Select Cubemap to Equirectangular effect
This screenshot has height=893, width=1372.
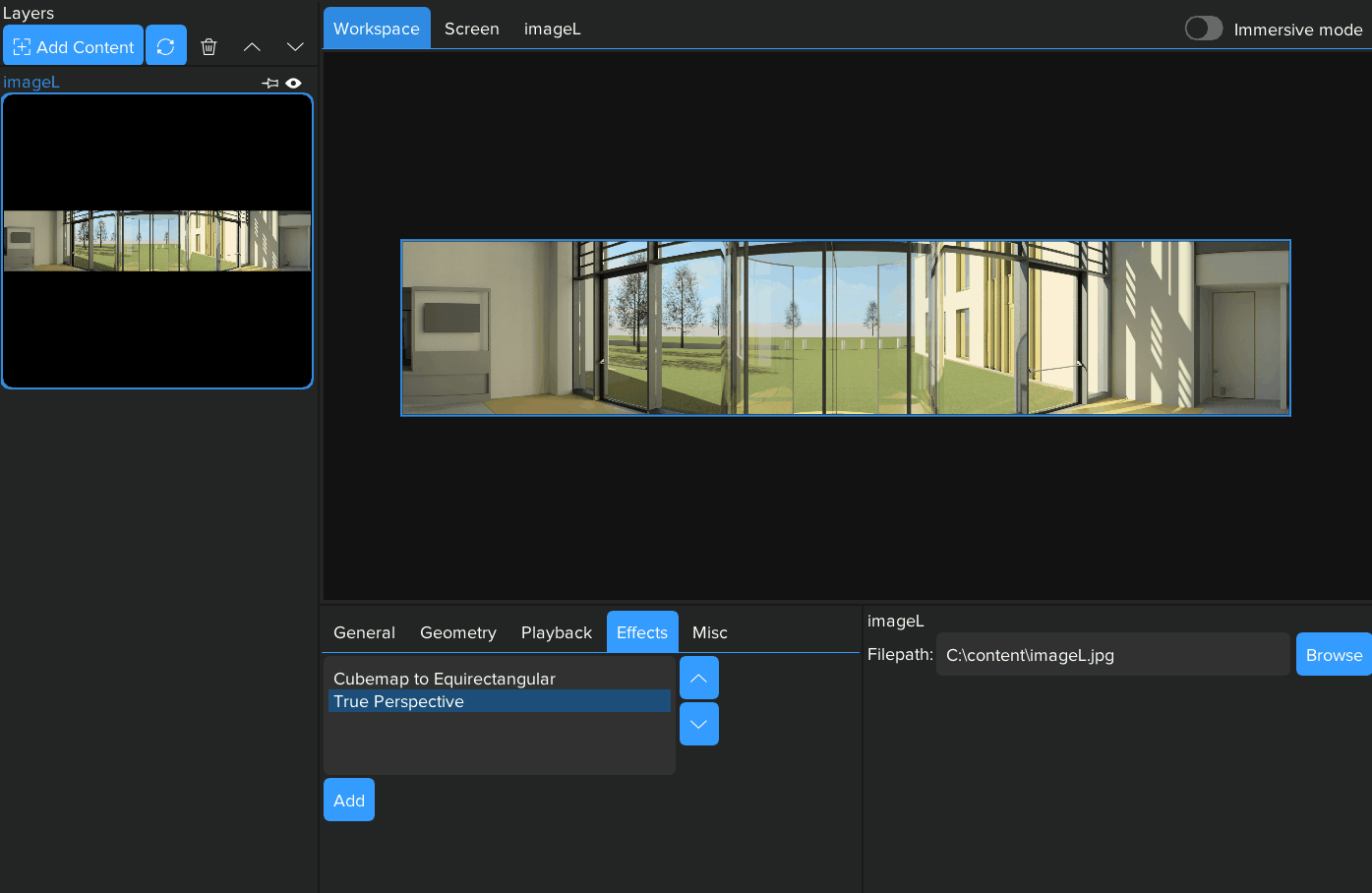click(x=445, y=679)
